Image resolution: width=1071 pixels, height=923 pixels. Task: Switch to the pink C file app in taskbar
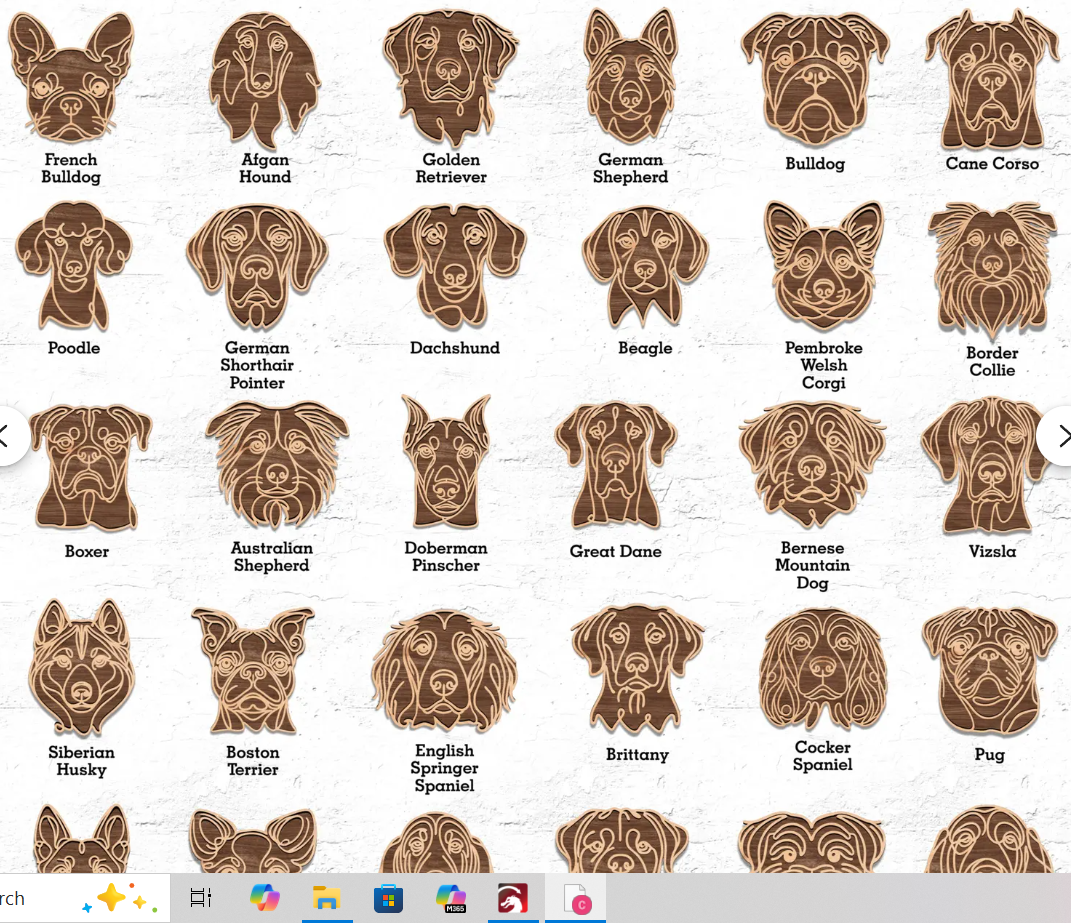[x=576, y=898]
